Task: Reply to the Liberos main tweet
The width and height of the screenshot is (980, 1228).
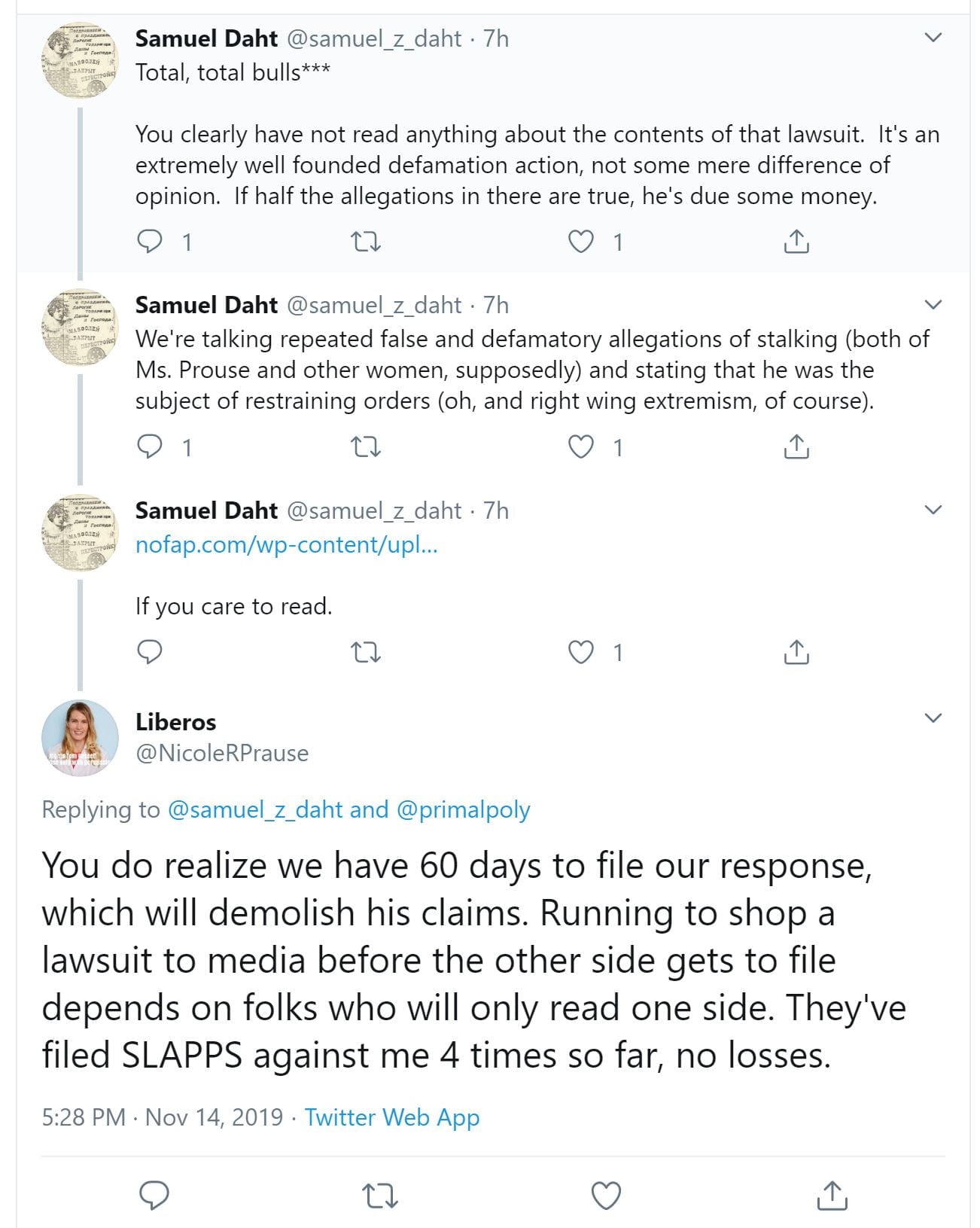Action: 154,1195
